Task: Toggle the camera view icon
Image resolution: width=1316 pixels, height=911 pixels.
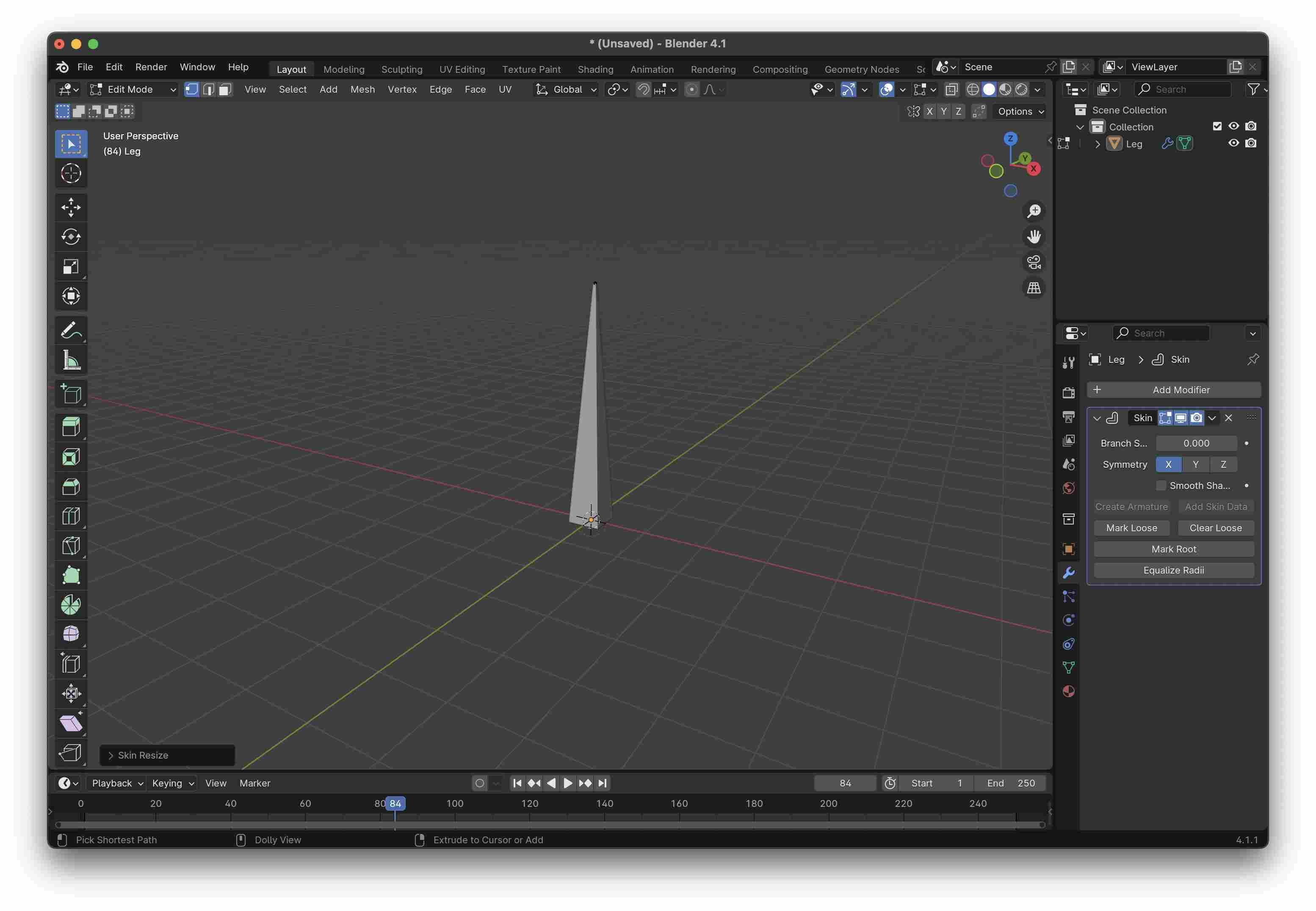Action: tap(1034, 262)
